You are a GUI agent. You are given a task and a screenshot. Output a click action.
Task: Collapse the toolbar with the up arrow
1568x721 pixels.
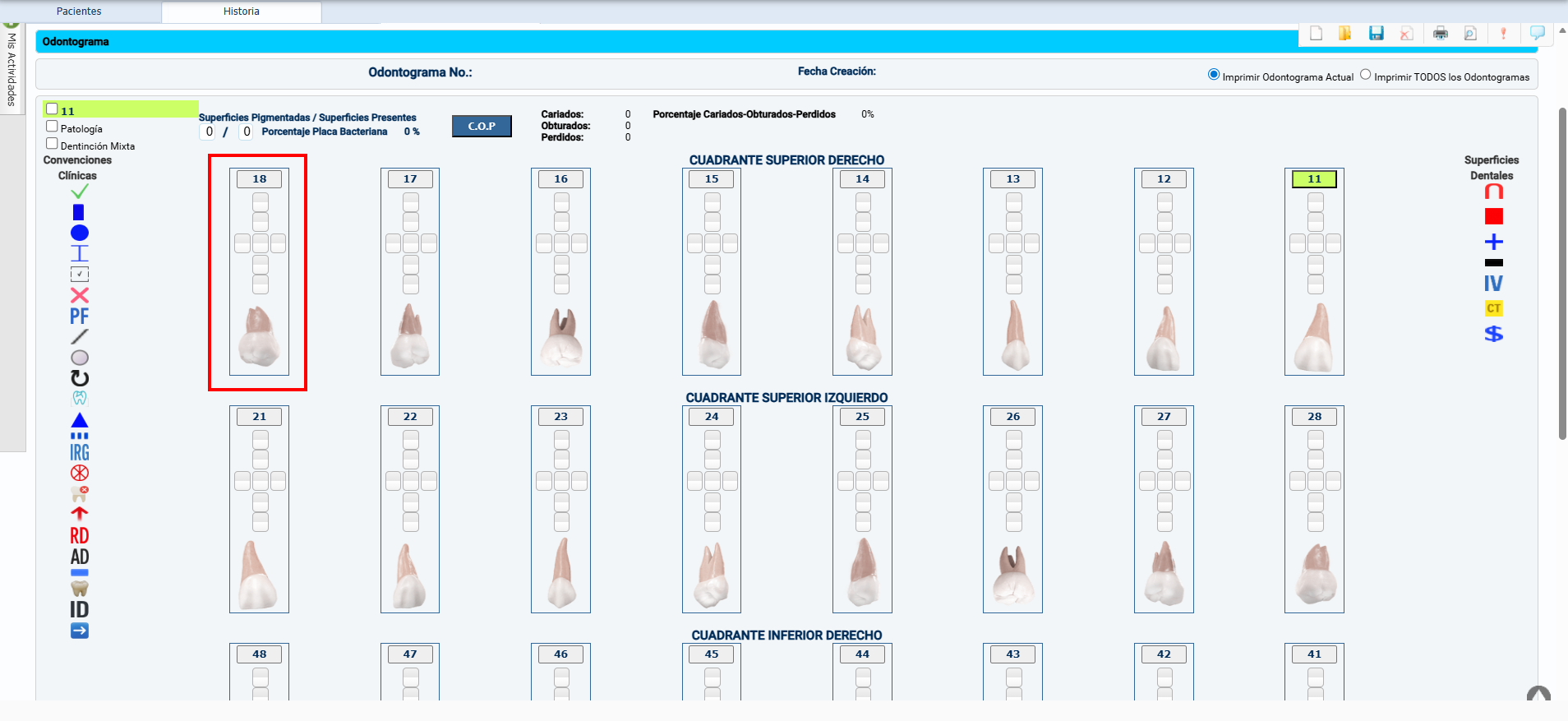coord(1562,30)
